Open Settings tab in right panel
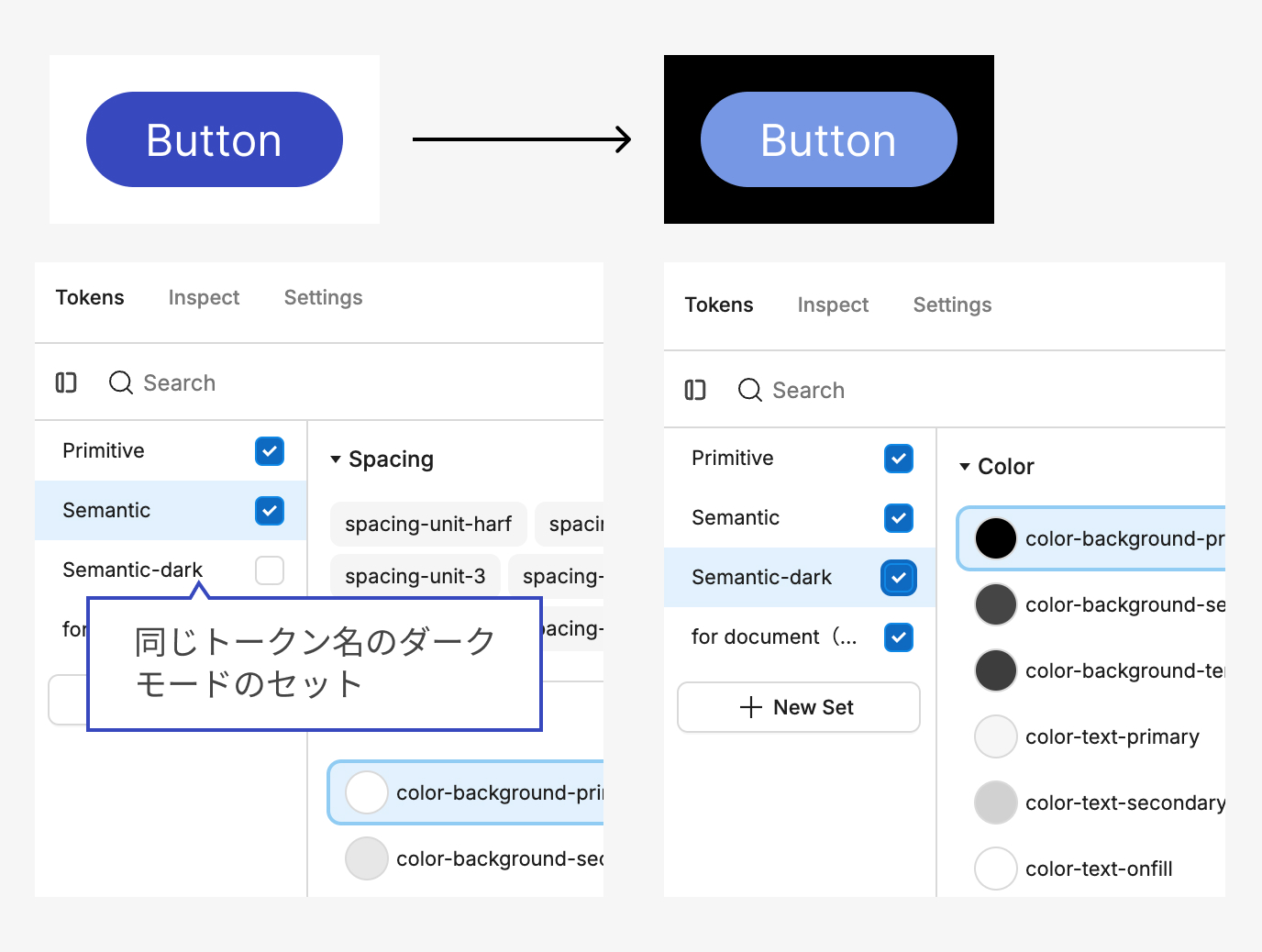This screenshot has width=1262, height=952. (952, 305)
